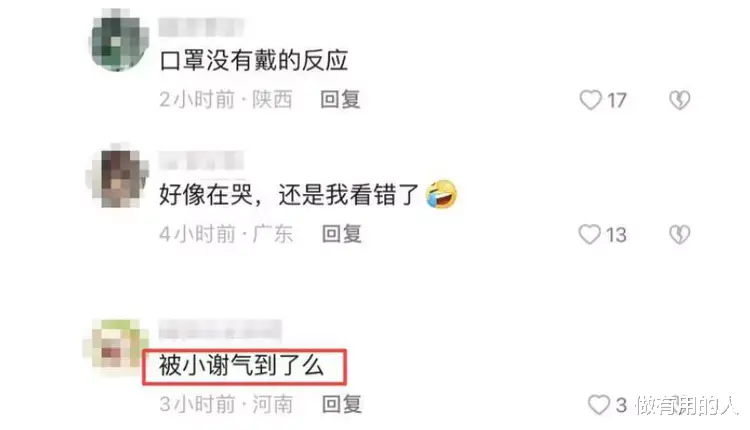Click the like count 17
The height and width of the screenshot is (430, 750).
tap(617, 100)
